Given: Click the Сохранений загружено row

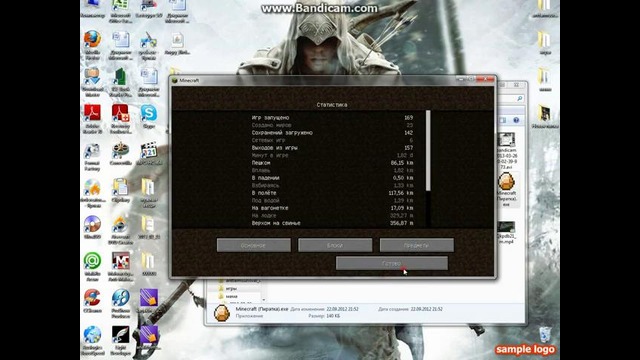Looking at the screenshot, I should click(x=332, y=133).
